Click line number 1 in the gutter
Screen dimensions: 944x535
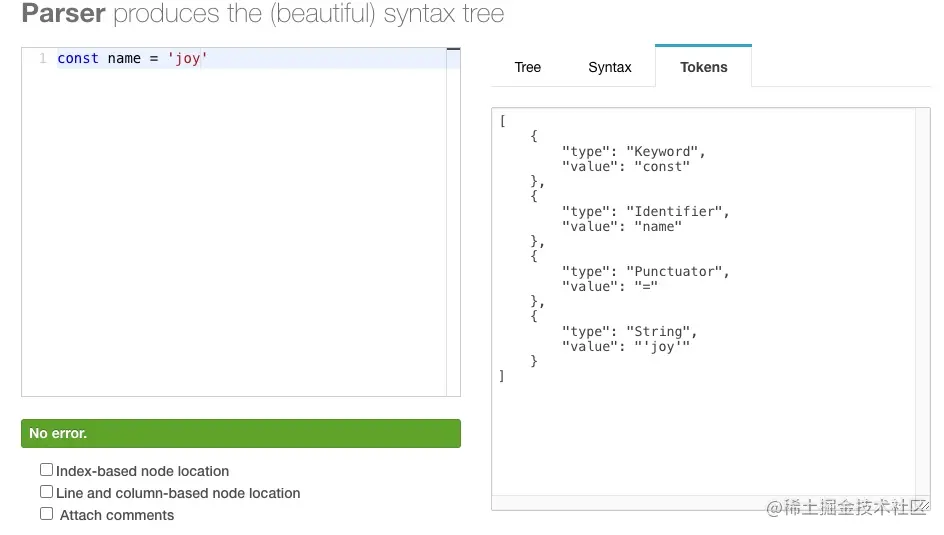(43, 59)
